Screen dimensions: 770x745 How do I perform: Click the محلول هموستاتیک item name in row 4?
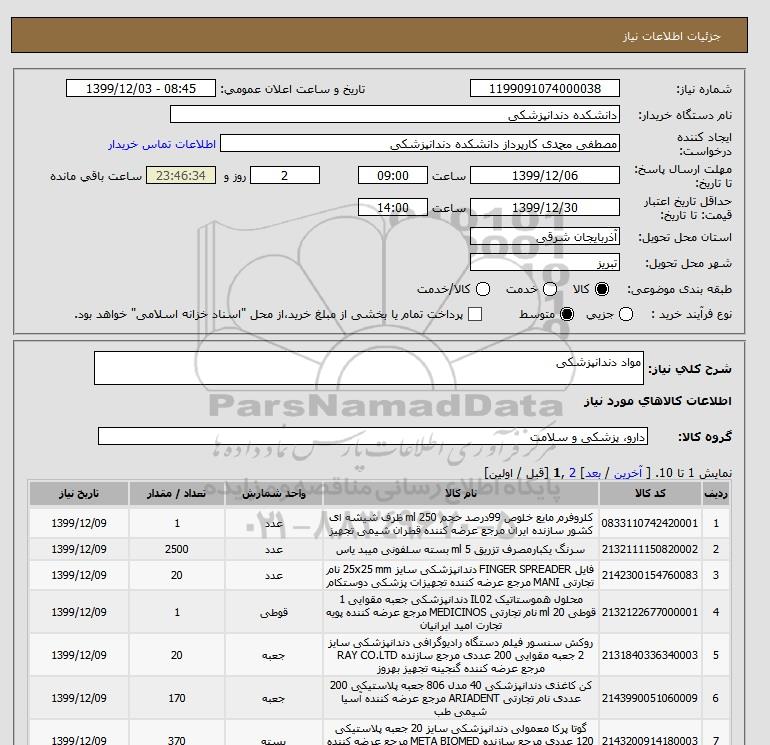461,612
